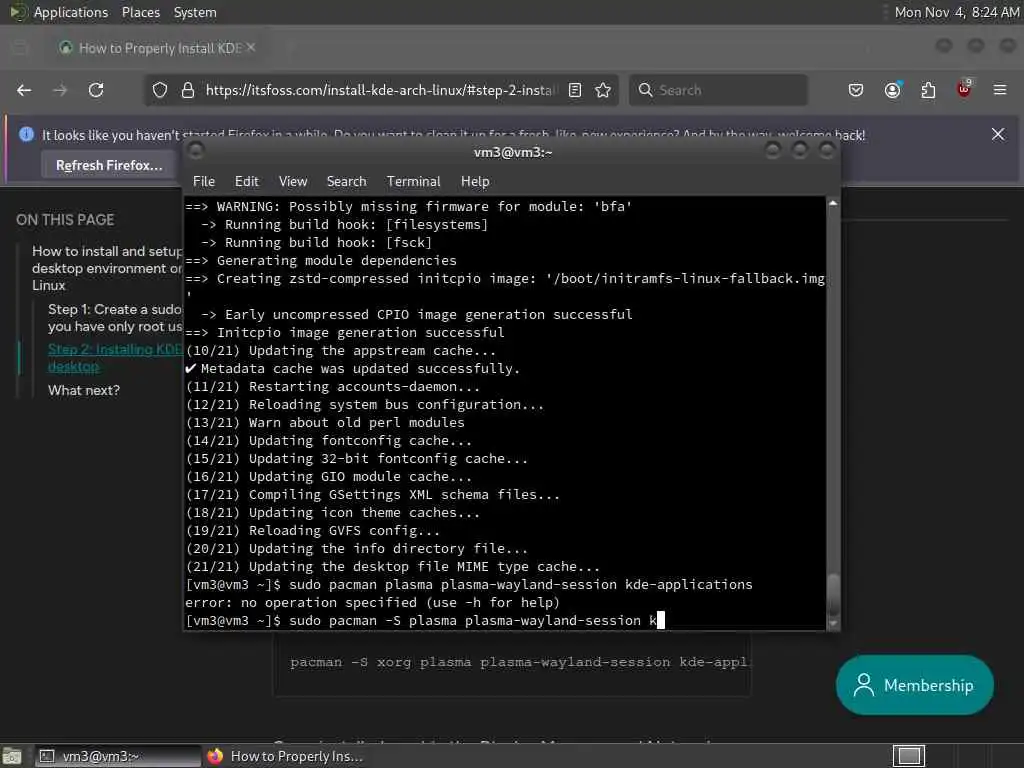This screenshot has height=768, width=1024.
Task: Go back in Firefox with the back arrow
Action: 24,90
